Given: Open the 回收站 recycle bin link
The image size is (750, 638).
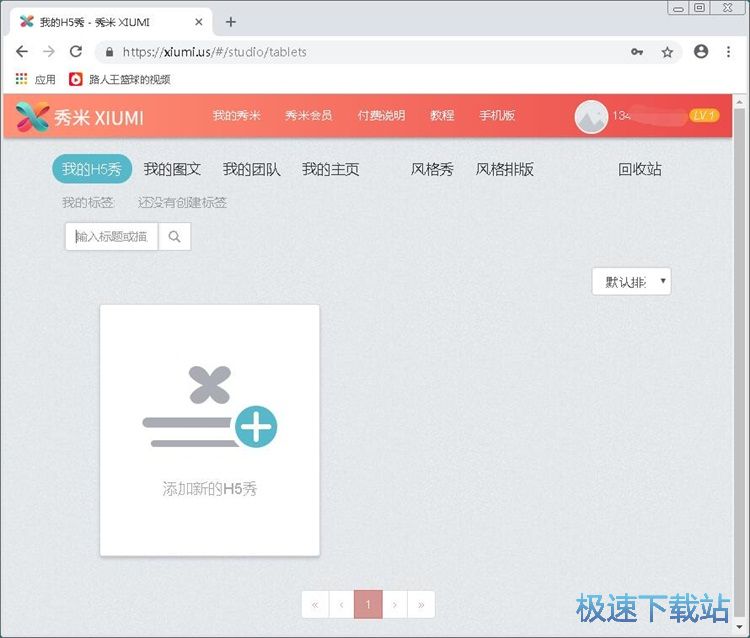Looking at the screenshot, I should (640, 169).
